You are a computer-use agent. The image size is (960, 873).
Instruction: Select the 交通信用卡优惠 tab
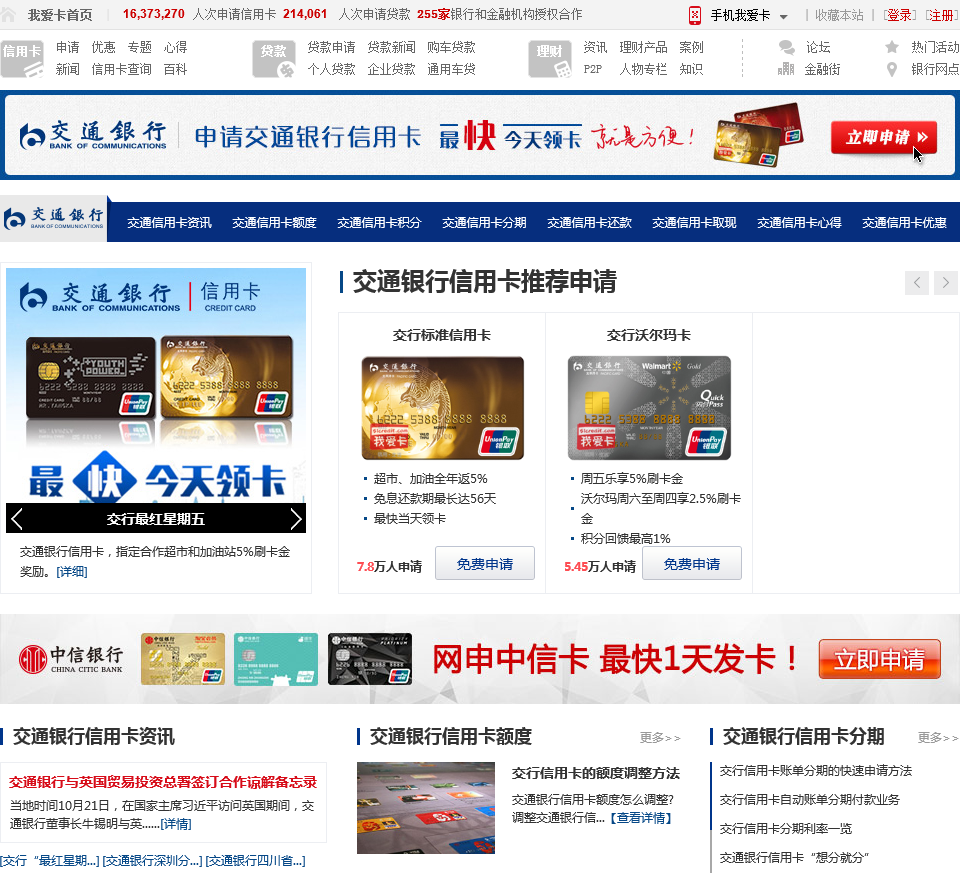pyautogui.click(x=904, y=223)
